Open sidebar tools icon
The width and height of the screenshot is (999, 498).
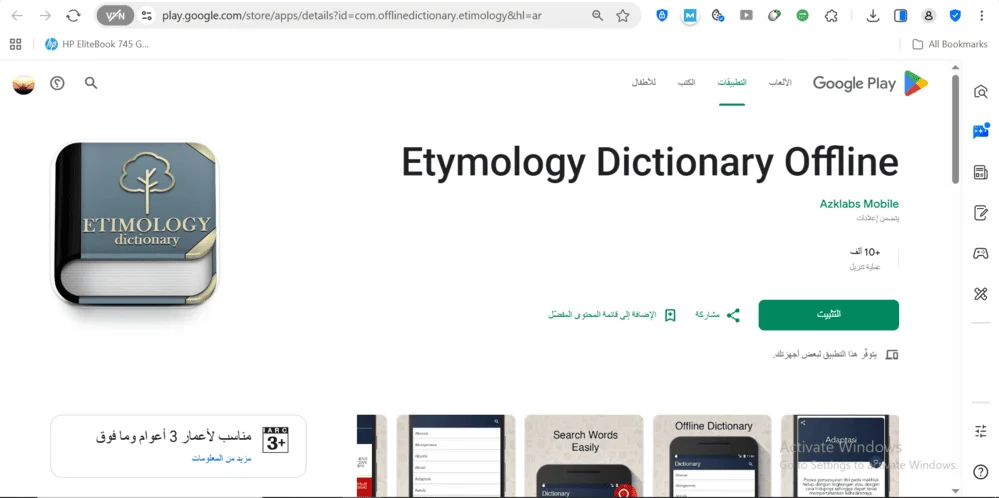tap(981, 294)
